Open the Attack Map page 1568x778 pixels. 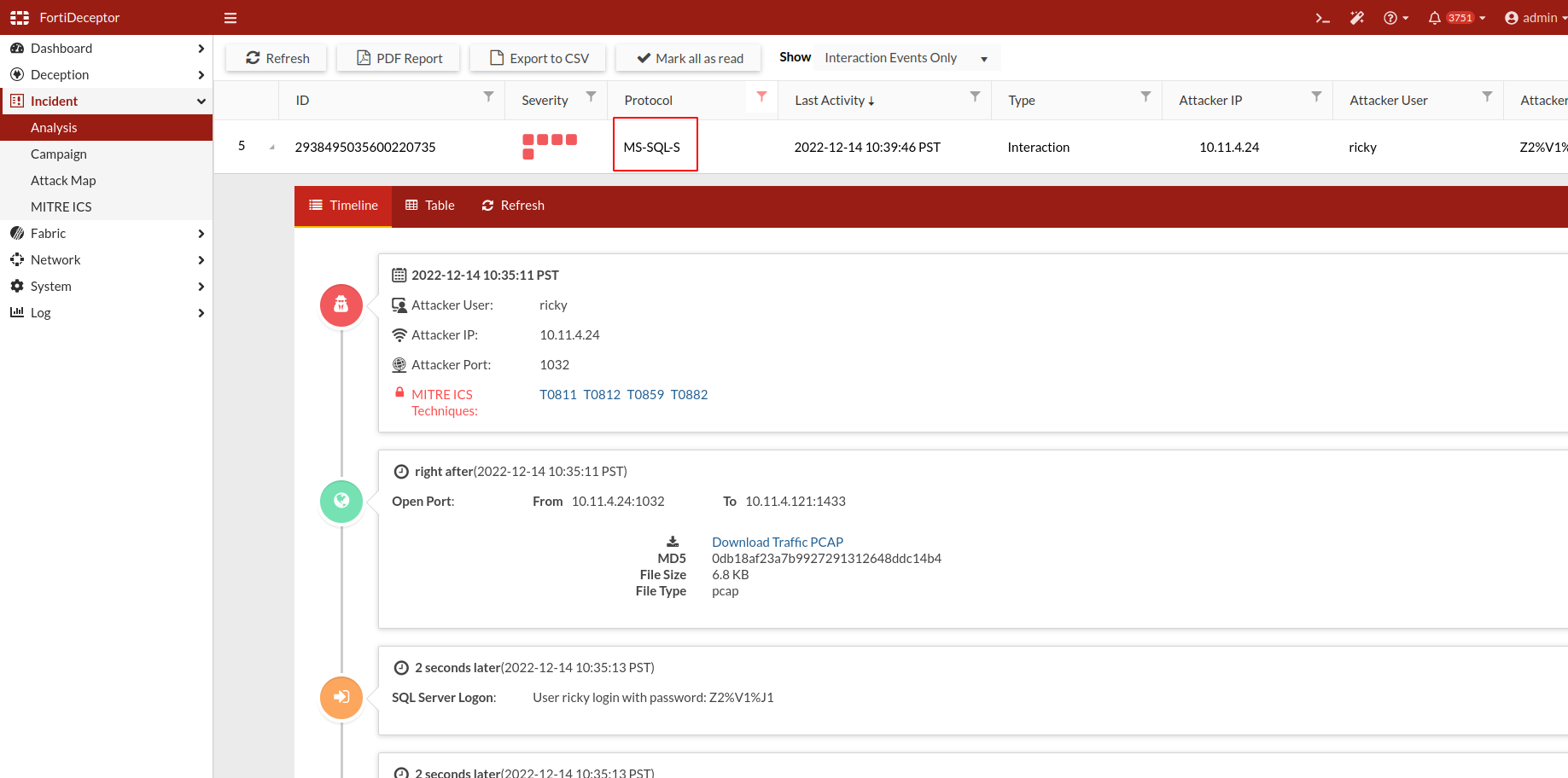[63, 180]
